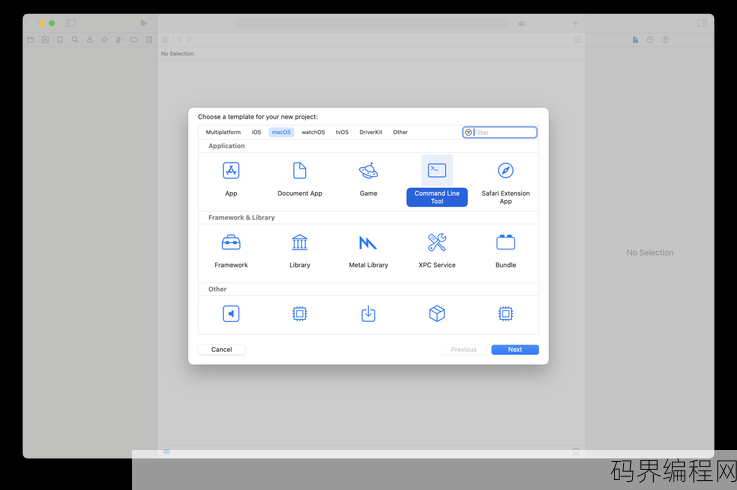
Task: Open the Report navigator icon
Action: 149,40
